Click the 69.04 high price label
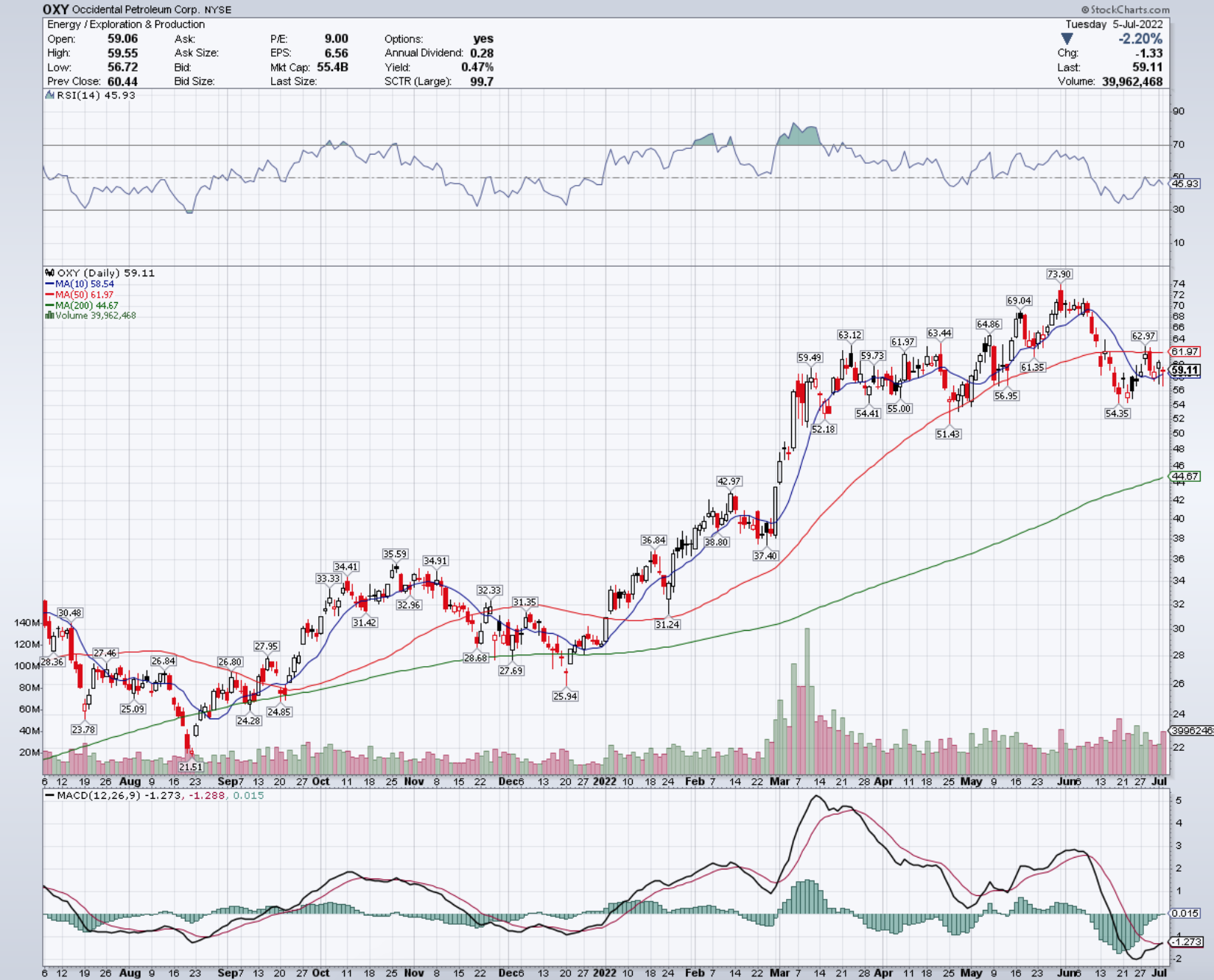Viewport: 1214px width, 980px height. (1019, 301)
